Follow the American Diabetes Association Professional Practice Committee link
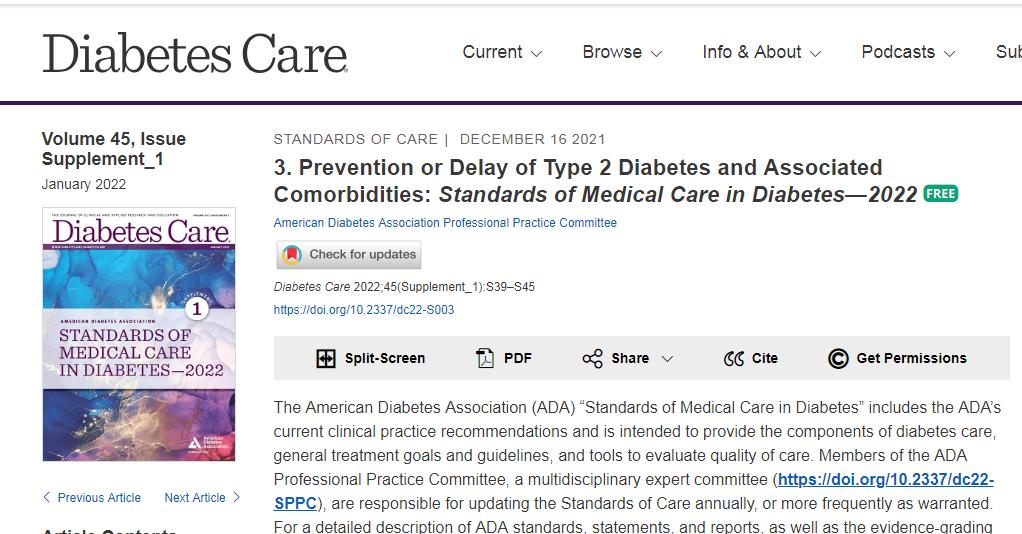The height and width of the screenshot is (534, 1022). (x=445, y=223)
